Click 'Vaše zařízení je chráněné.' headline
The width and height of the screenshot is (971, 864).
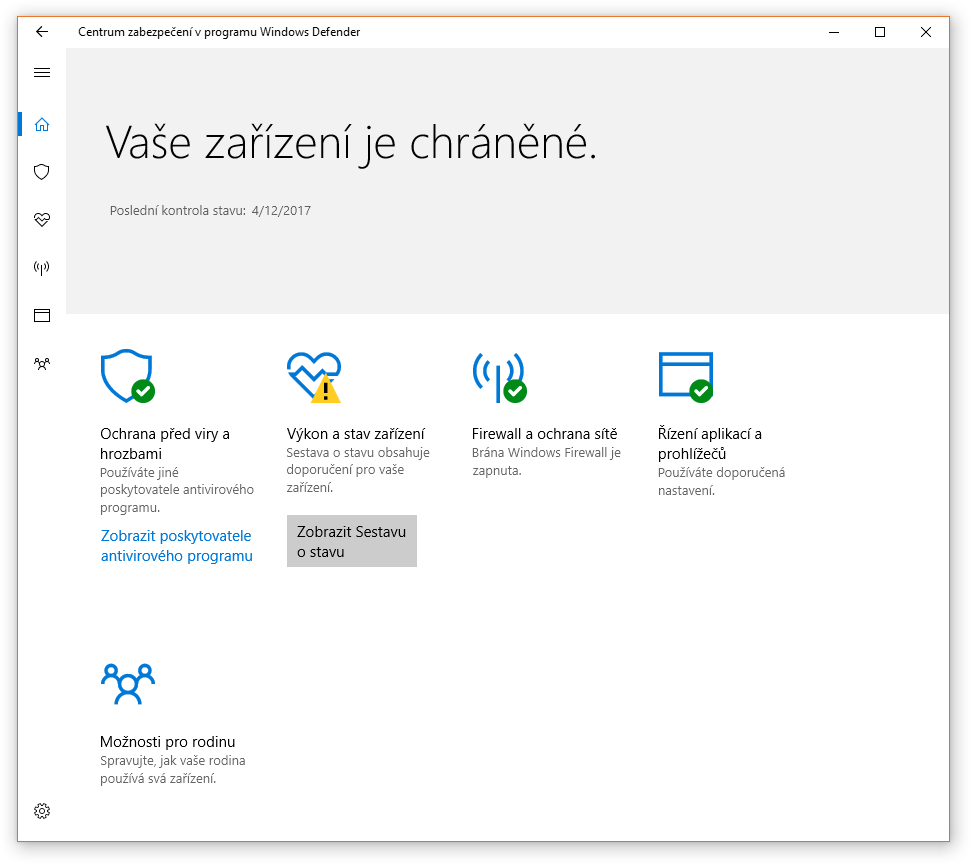(x=351, y=143)
